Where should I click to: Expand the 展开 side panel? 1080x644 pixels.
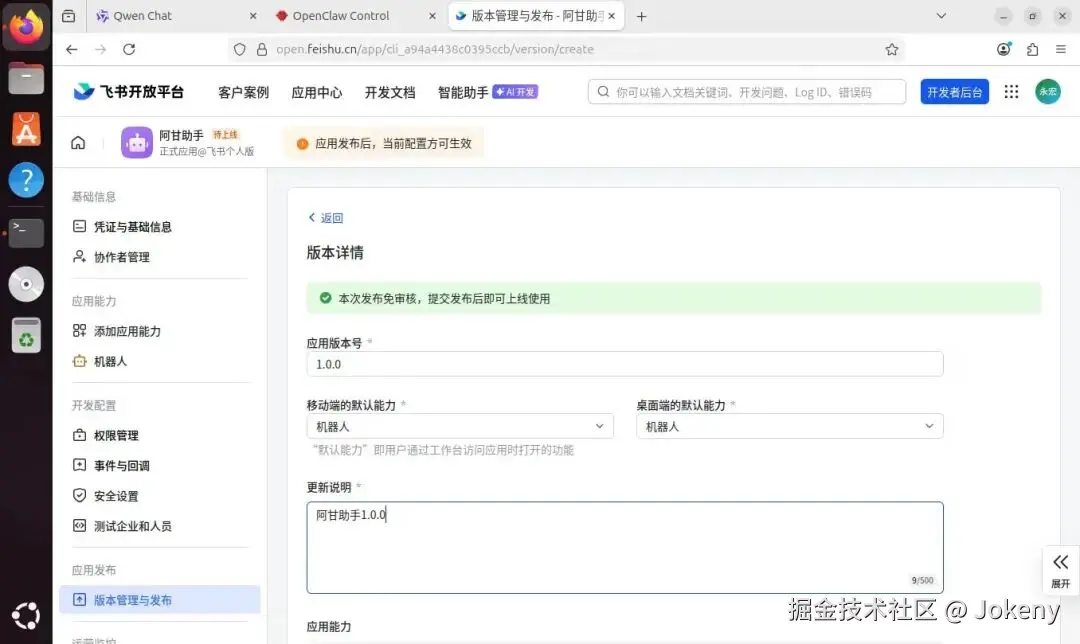pyautogui.click(x=1061, y=570)
